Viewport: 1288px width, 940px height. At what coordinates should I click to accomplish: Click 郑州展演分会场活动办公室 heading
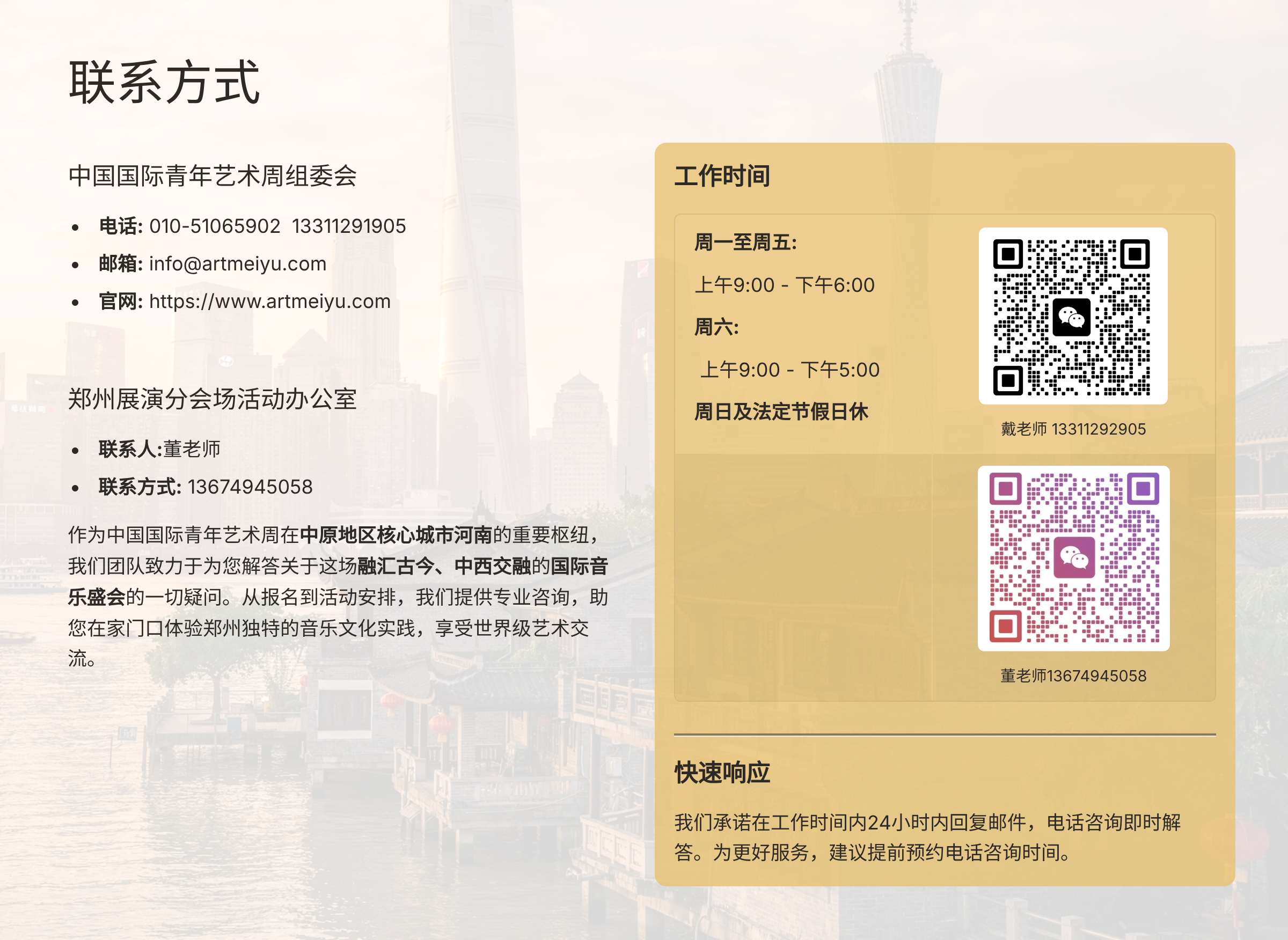[213, 399]
